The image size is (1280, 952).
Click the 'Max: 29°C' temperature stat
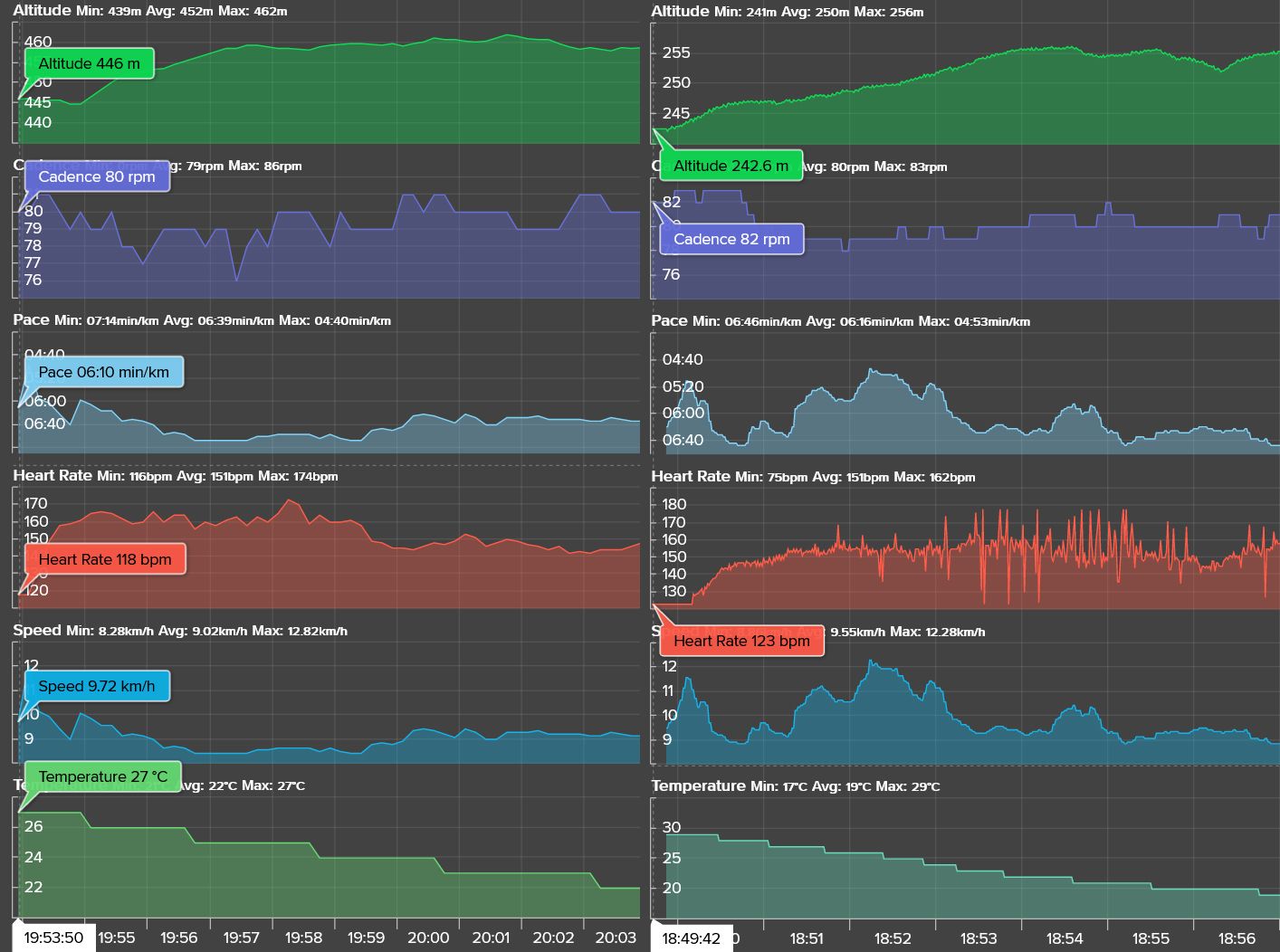coord(908,786)
